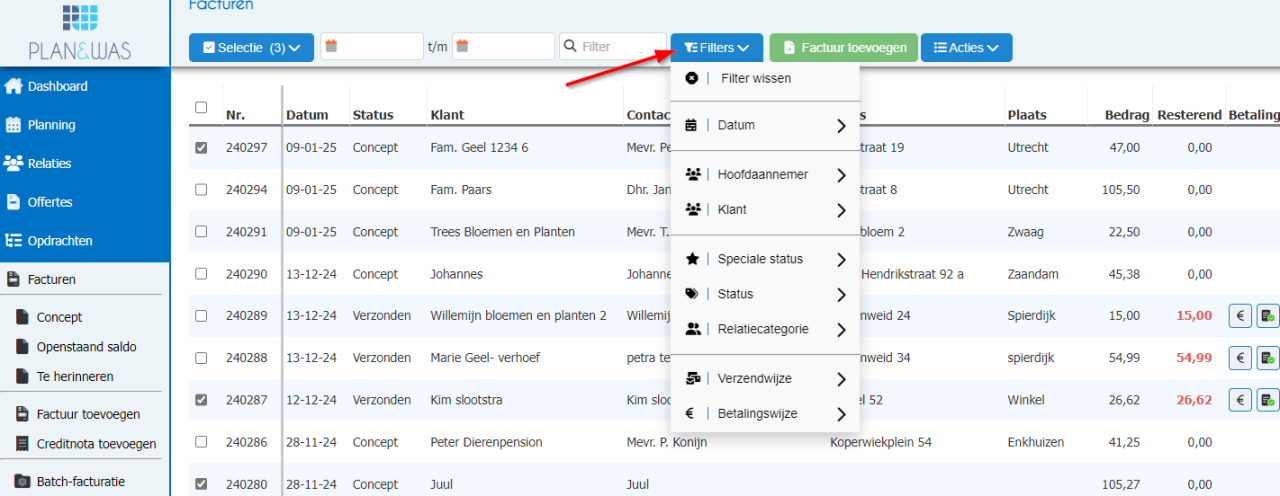
Task: Open the Creditnota toevoegen link
Action: 96,444
